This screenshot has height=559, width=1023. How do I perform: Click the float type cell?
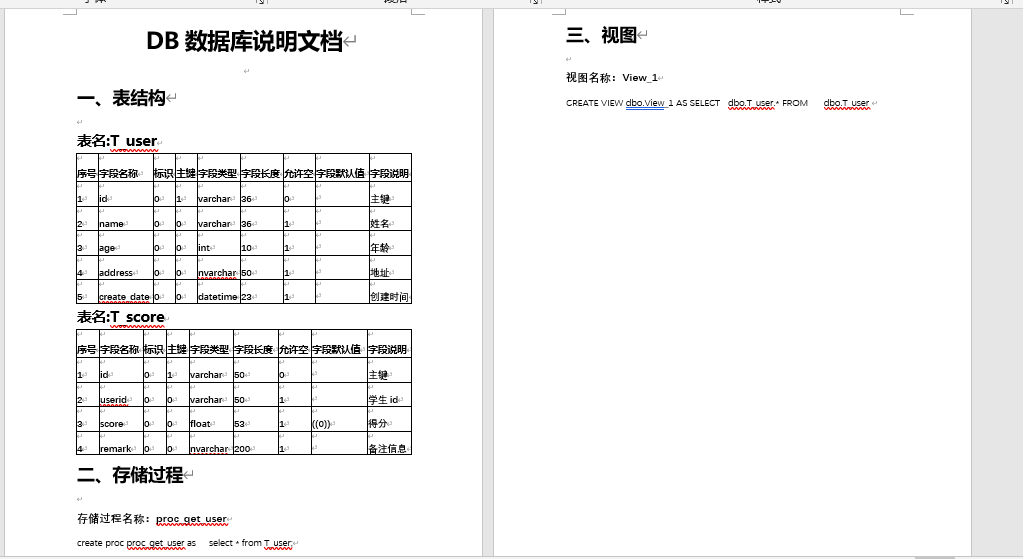coord(211,419)
